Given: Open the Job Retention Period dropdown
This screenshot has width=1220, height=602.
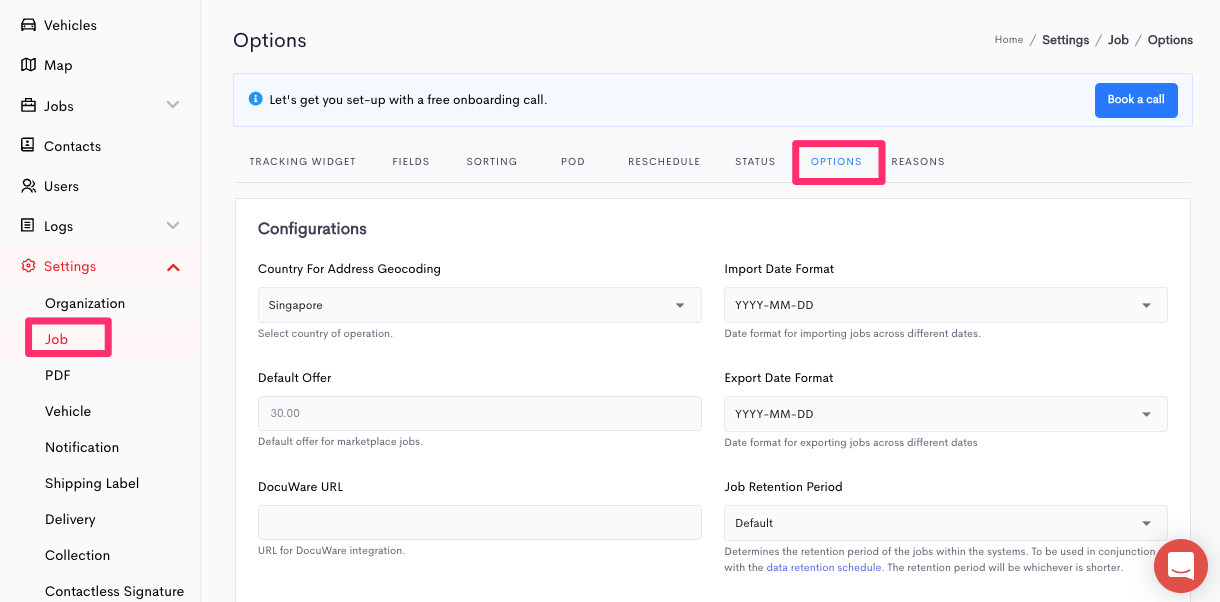Looking at the screenshot, I should point(946,523).
